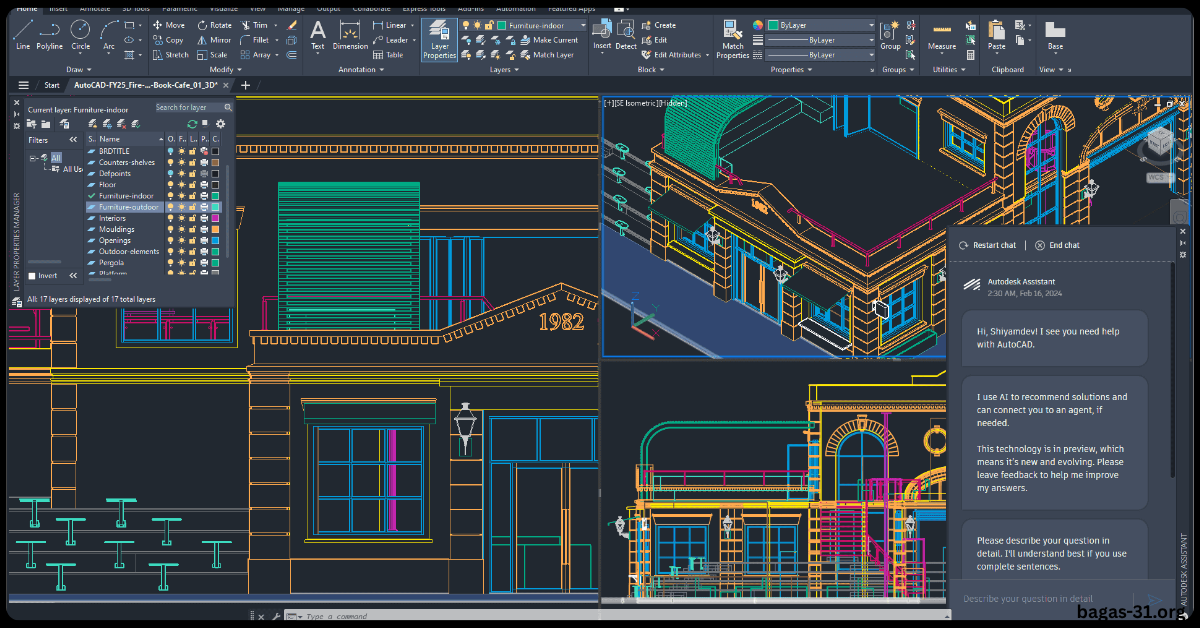Select the Line draw tool
1200x628 pixels.
[x=22, y=34]
